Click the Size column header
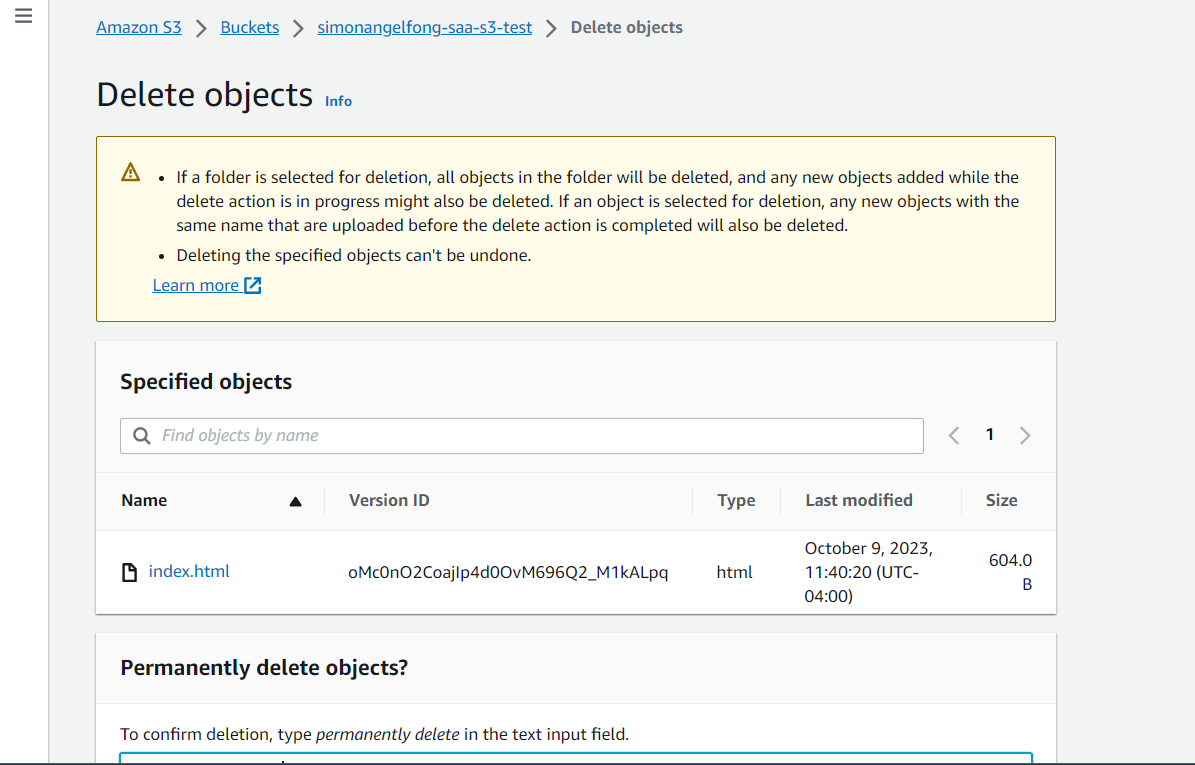1195x765 pixels. 1001,501
